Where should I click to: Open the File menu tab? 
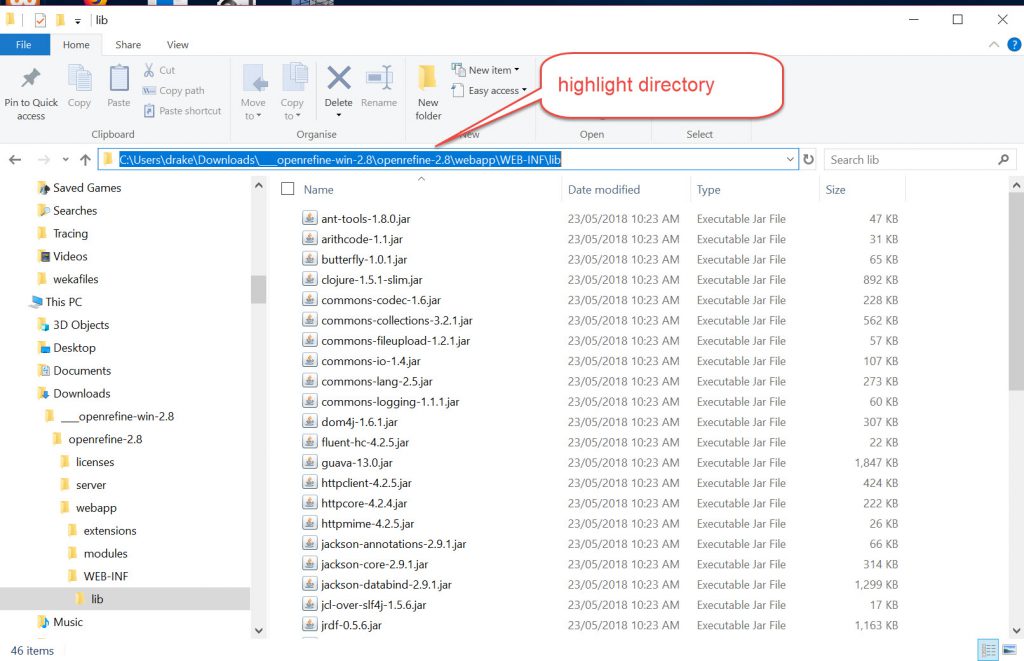24,45
